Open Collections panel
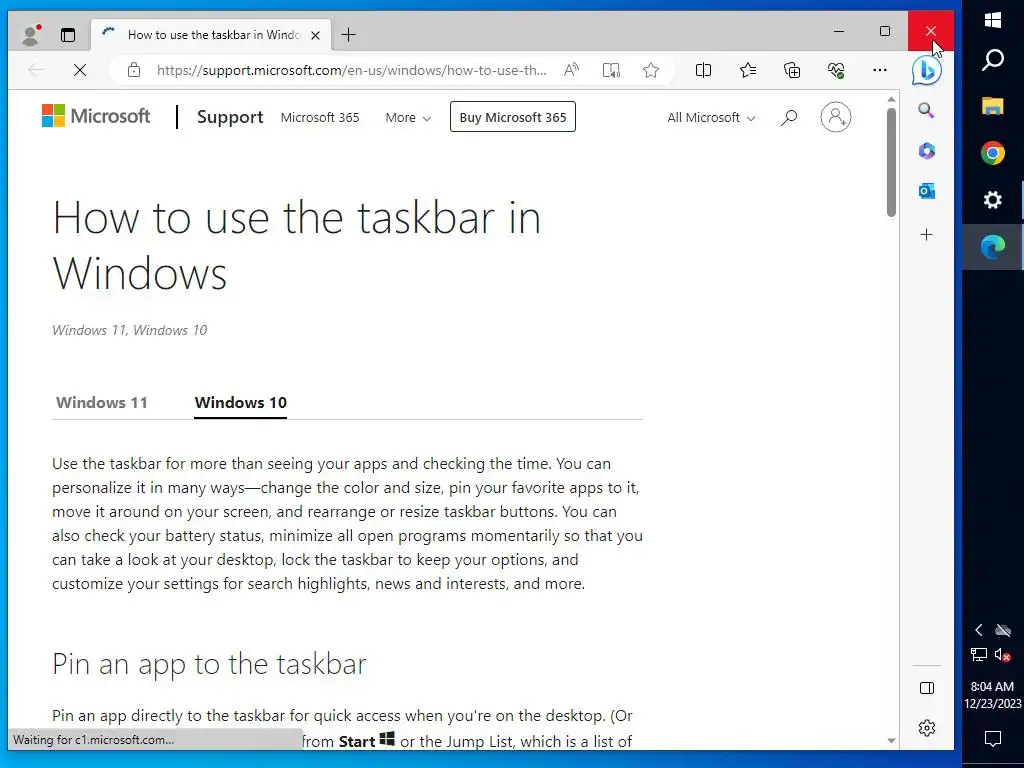Screen dimensions: 1024x768 coord(792,70)
